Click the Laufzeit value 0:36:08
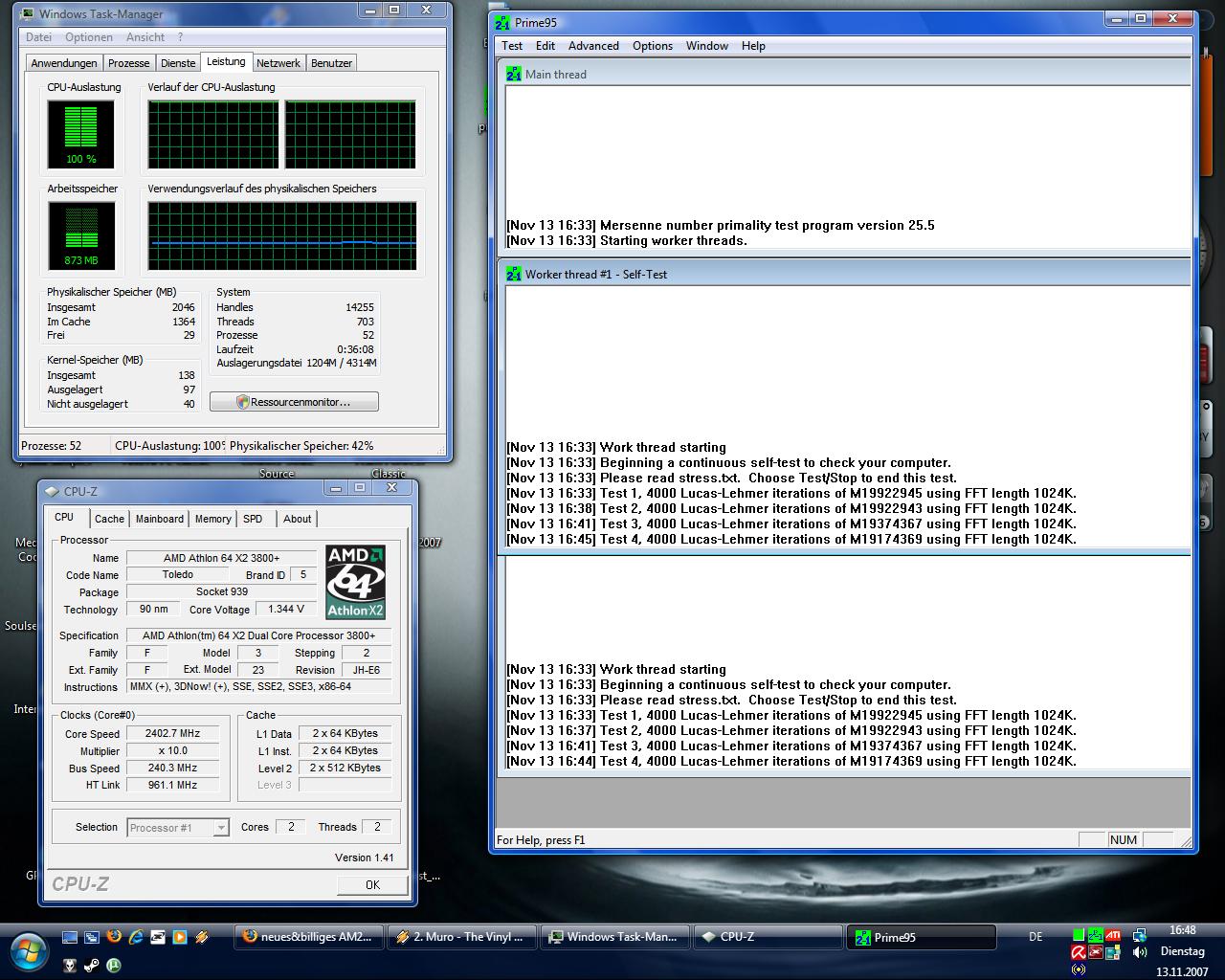This screenshot has width=1225, height=980. tap(355, 349)
